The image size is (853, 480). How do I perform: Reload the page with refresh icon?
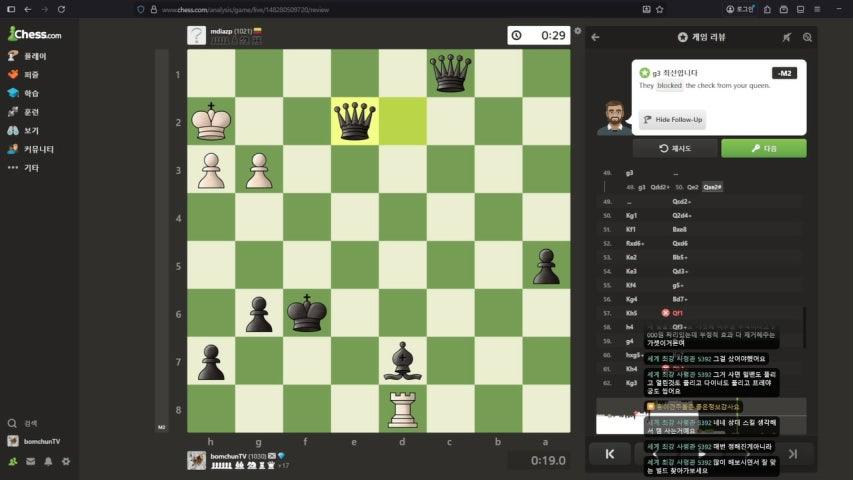coord(61,9)
